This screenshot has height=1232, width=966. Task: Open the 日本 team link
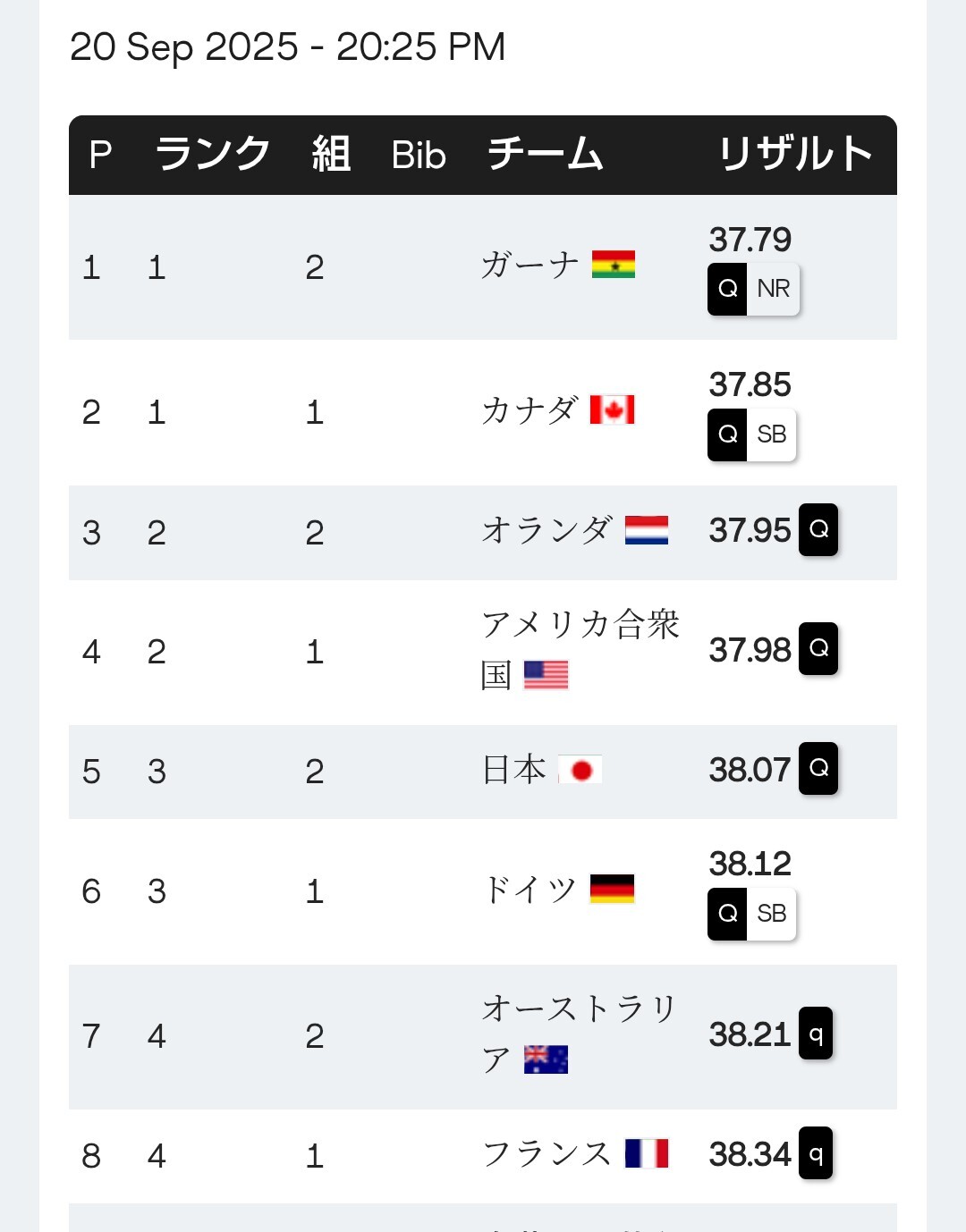click(x=514, y=770)
